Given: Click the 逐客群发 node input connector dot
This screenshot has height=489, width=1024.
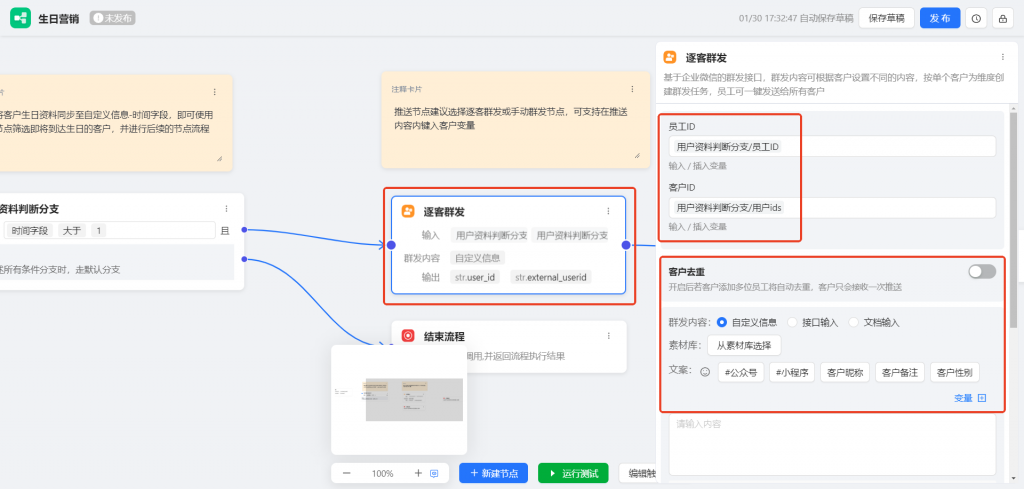Looking at the screenshot, I should (x=391, y=245).
